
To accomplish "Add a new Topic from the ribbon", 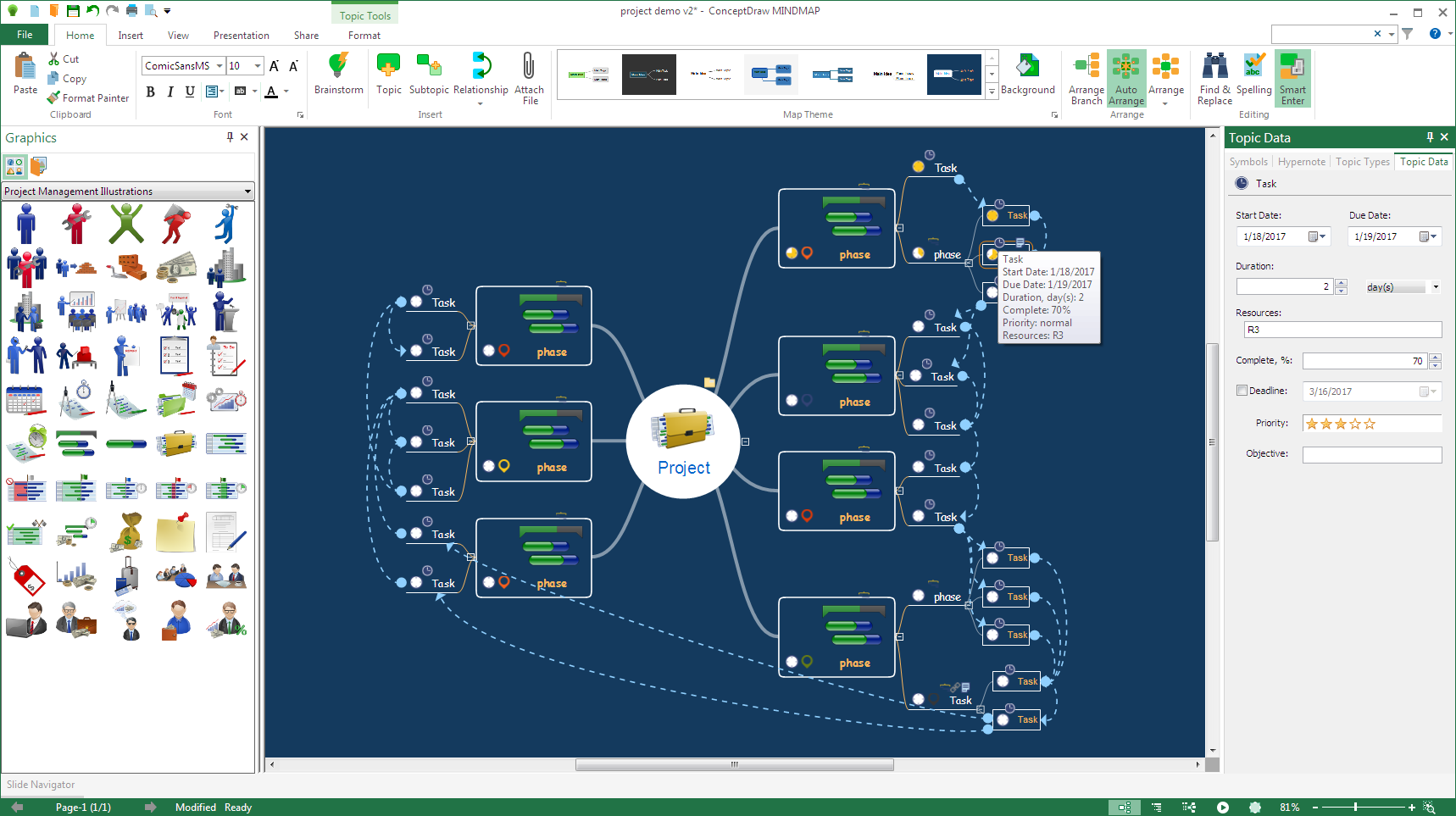I will point(388,75).
